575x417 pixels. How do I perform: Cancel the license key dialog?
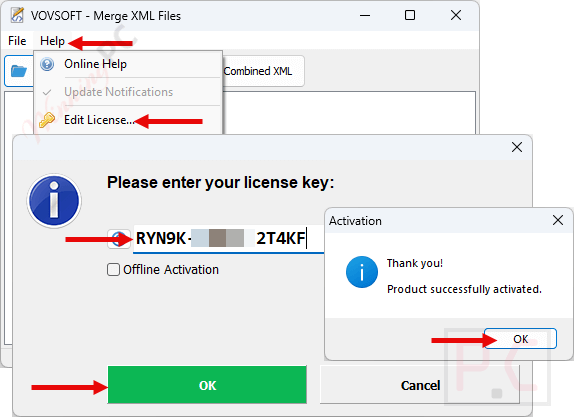point(420,385)
